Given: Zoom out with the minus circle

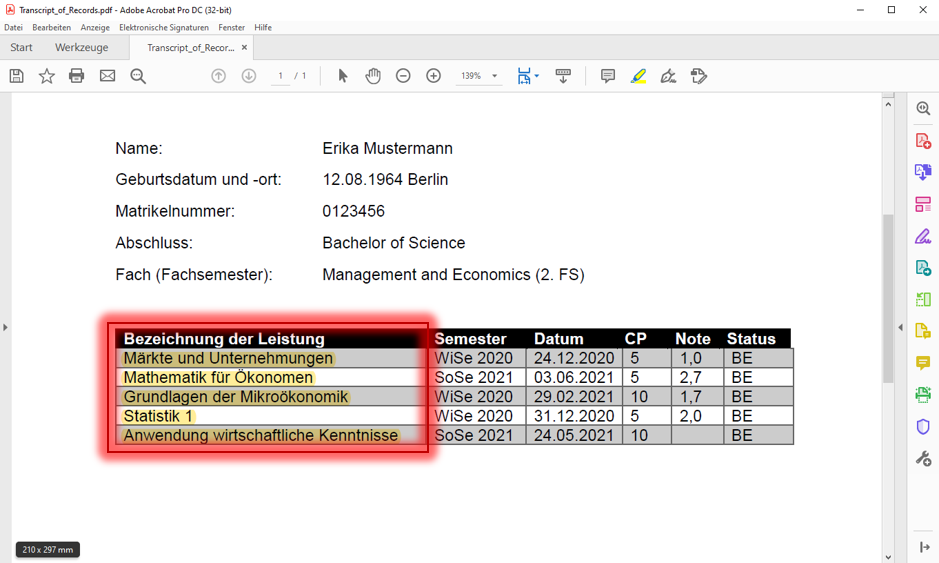Looking at the screenshot, I should (x=403, y=76).
